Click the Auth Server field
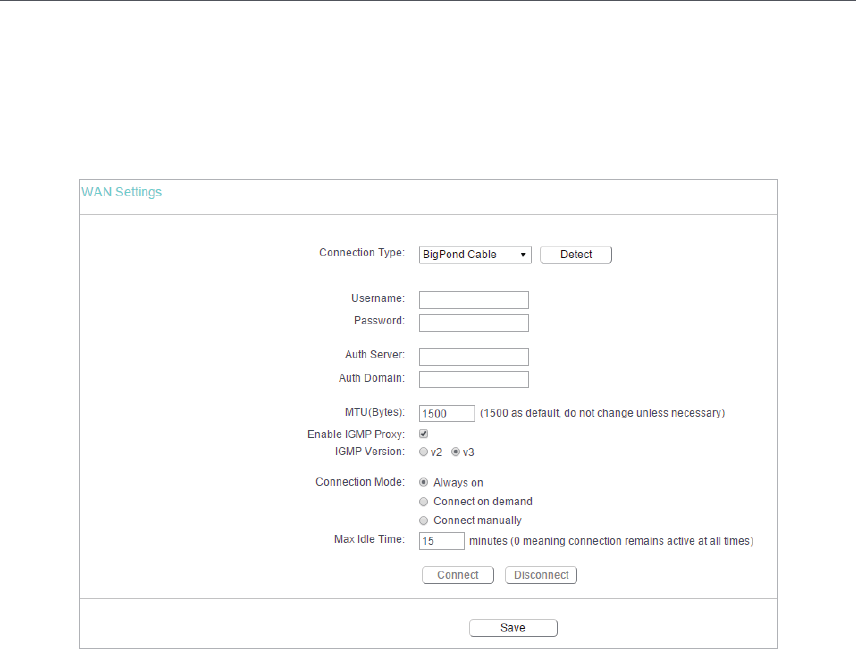This screenshot has height=649, width=856. click(474, 357)
